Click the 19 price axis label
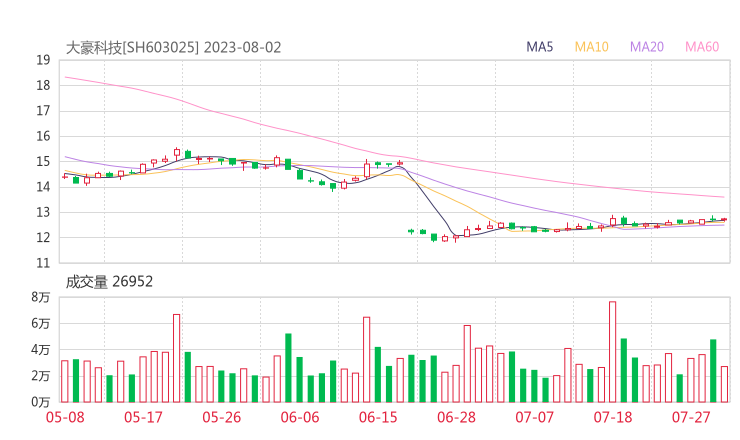Screen dimensions: 740x440 tap(43, 60)
